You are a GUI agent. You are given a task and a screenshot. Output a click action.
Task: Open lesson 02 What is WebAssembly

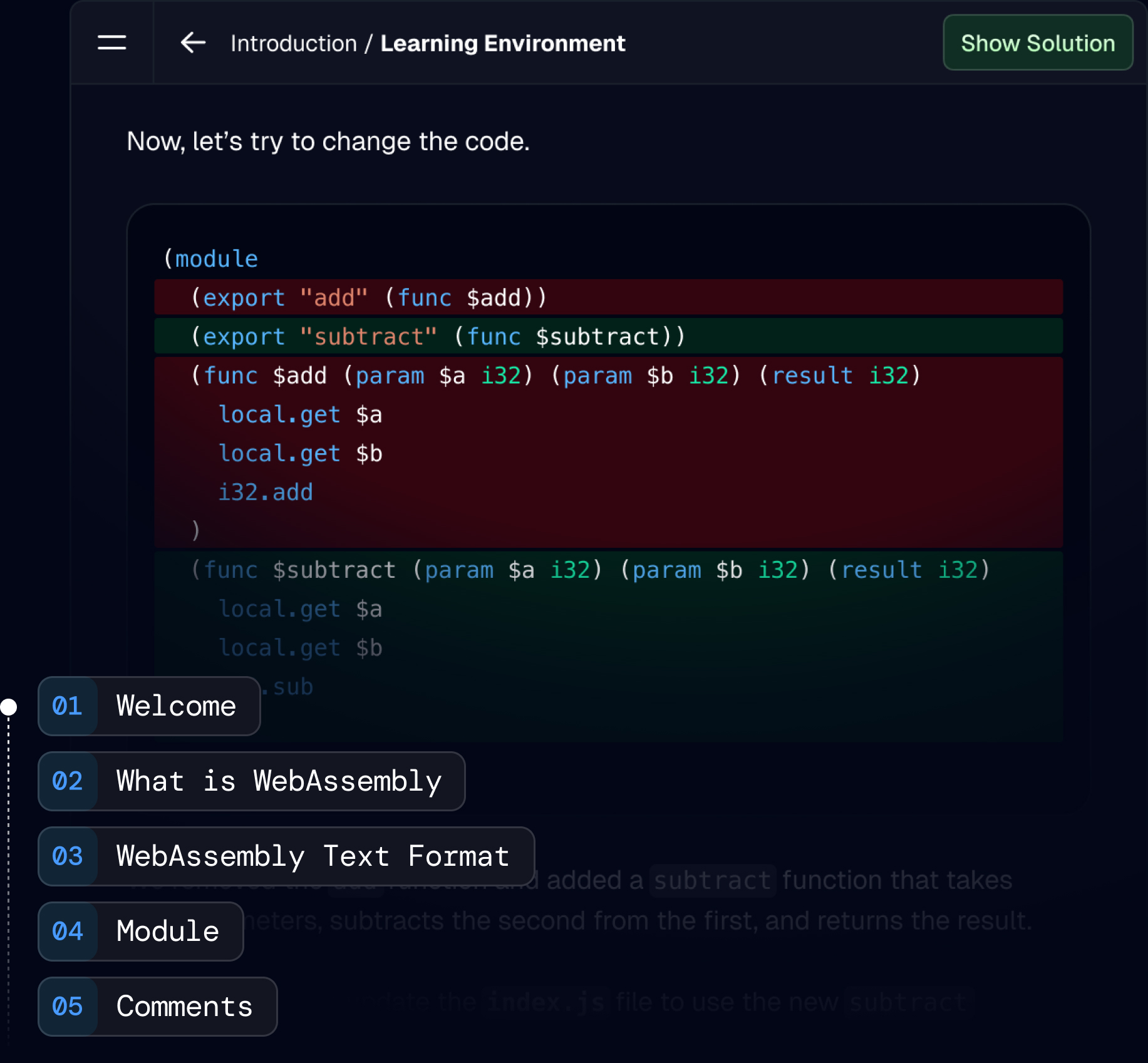coord(279,781)
